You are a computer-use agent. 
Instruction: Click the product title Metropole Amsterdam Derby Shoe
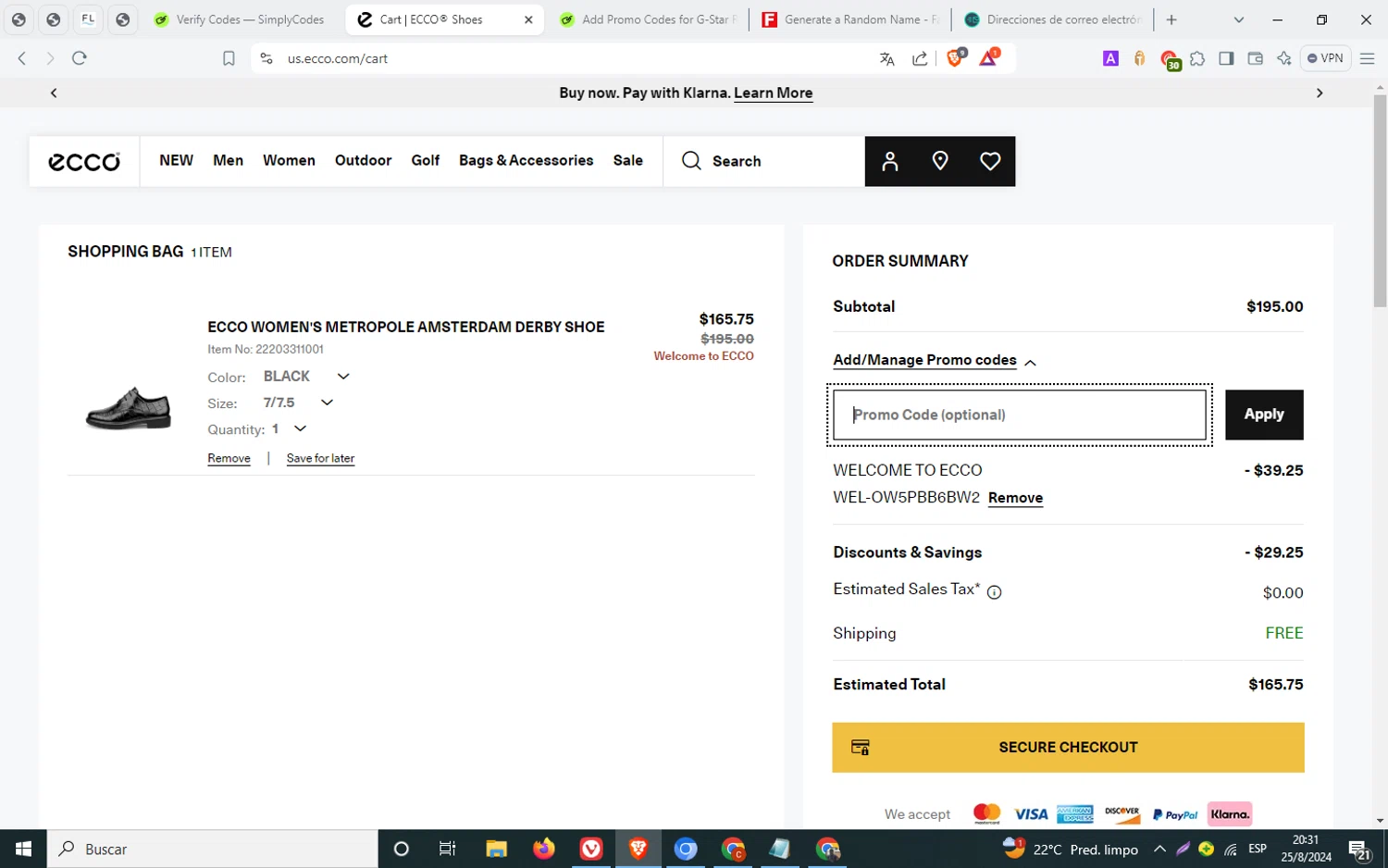point(405,327)
